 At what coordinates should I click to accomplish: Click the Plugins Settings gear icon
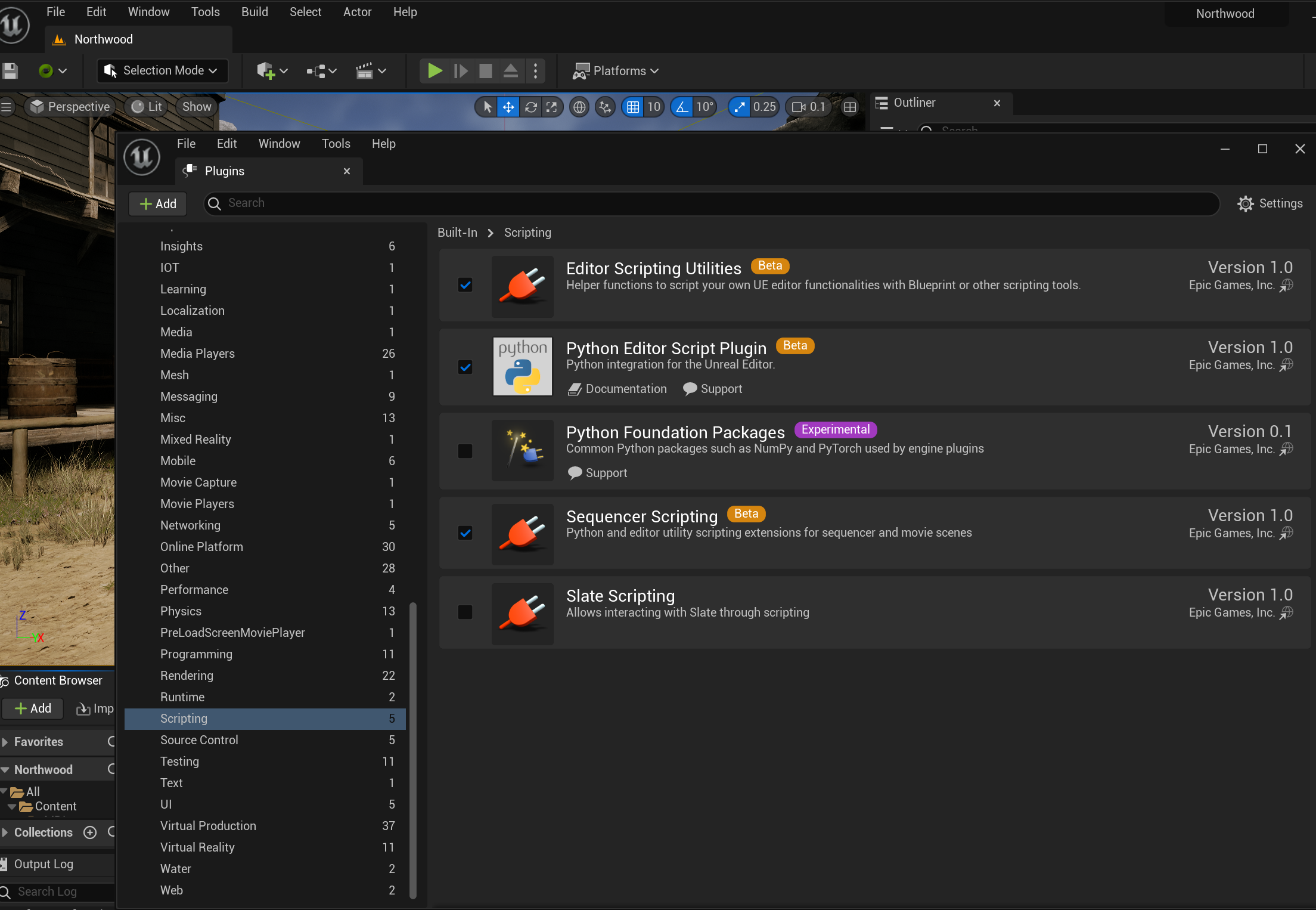tap(1245, 204)
